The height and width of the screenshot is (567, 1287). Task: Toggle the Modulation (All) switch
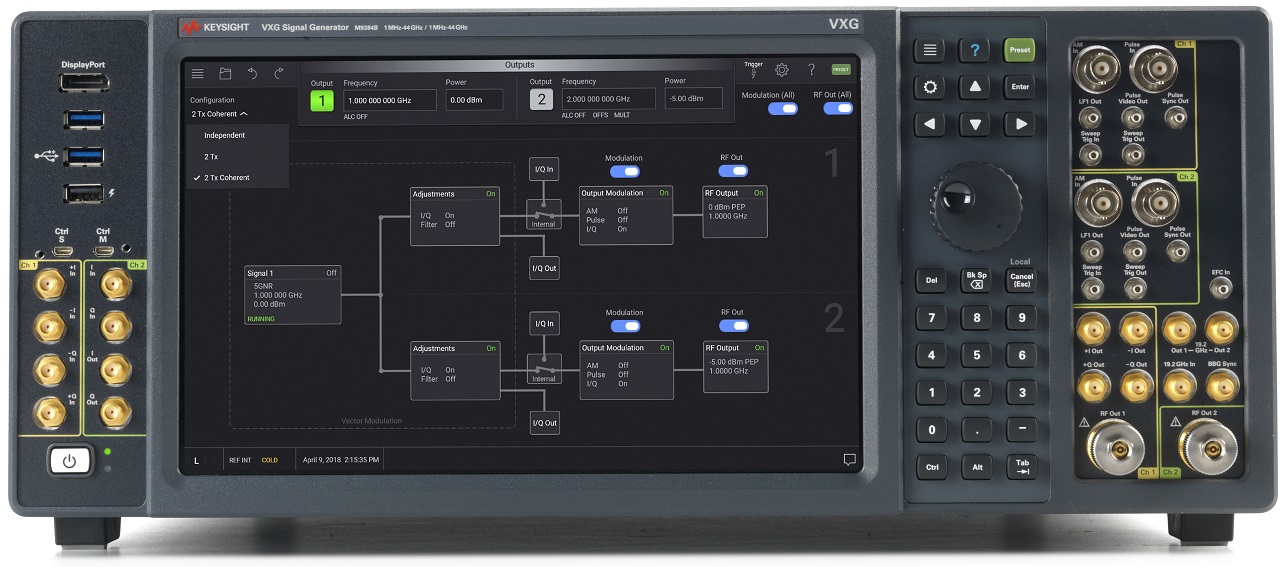tap(782, 108)
